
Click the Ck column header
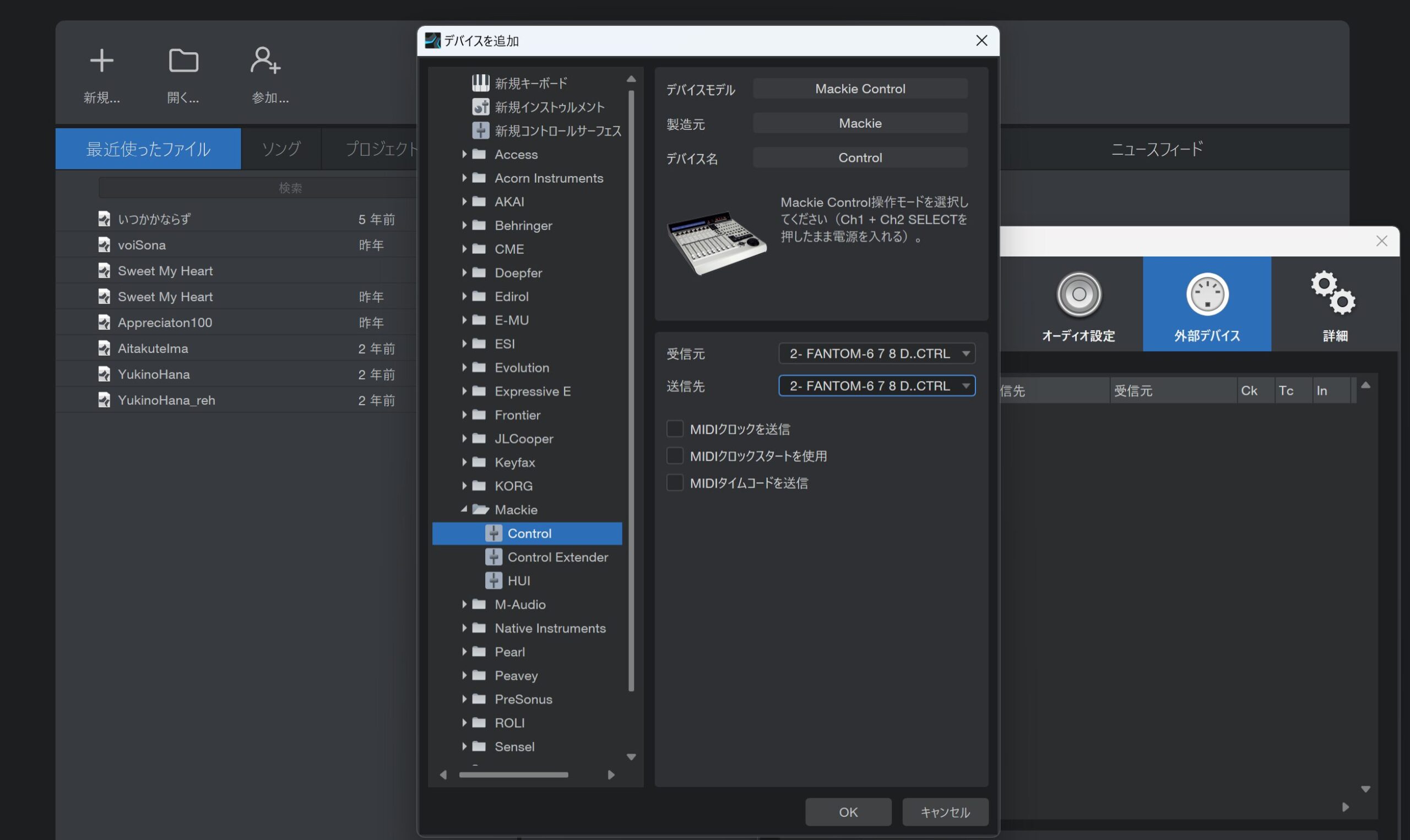click(1255, 391)
